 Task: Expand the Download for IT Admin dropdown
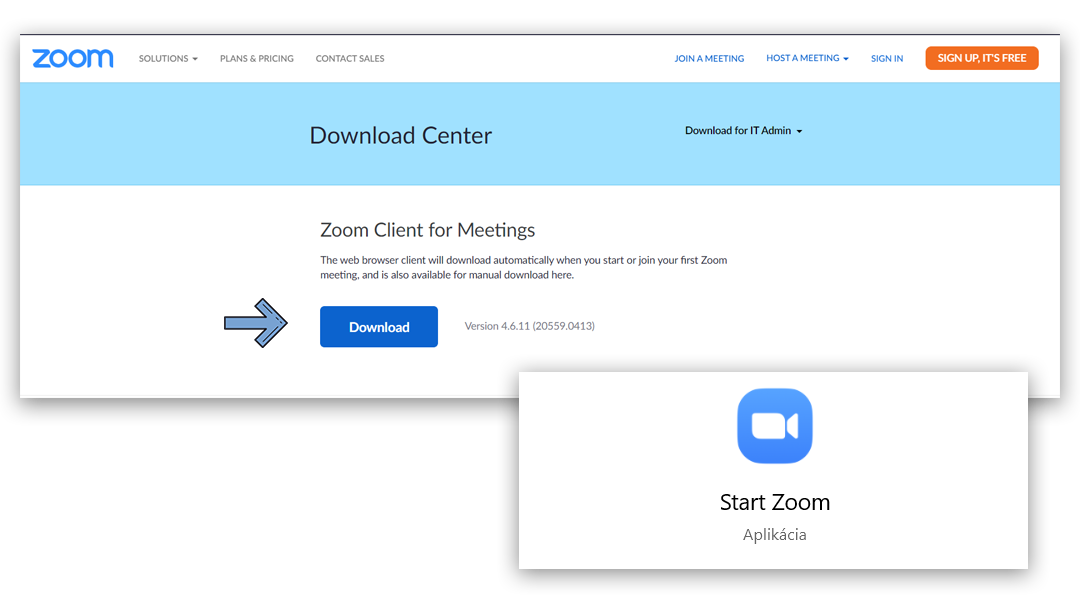click(743, 130)
